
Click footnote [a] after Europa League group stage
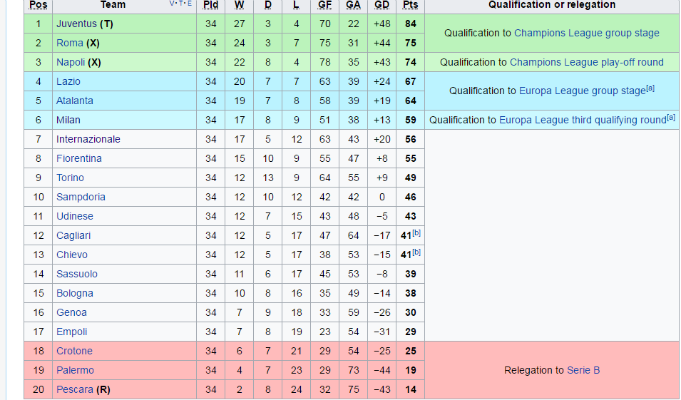650,88
